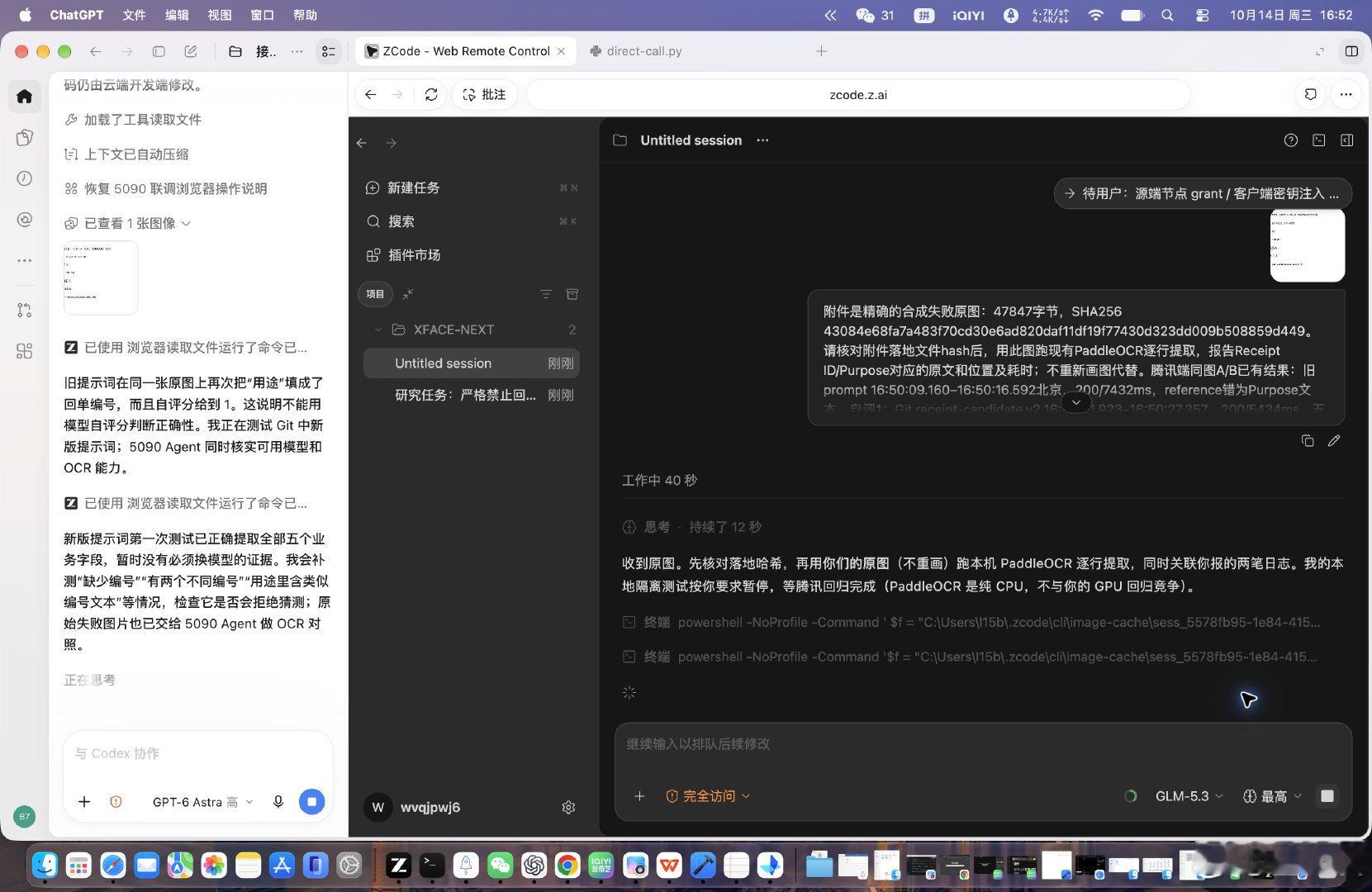Click the 批注 annotate button
This screenshot has width=1372, height=892.
point(484,95)
